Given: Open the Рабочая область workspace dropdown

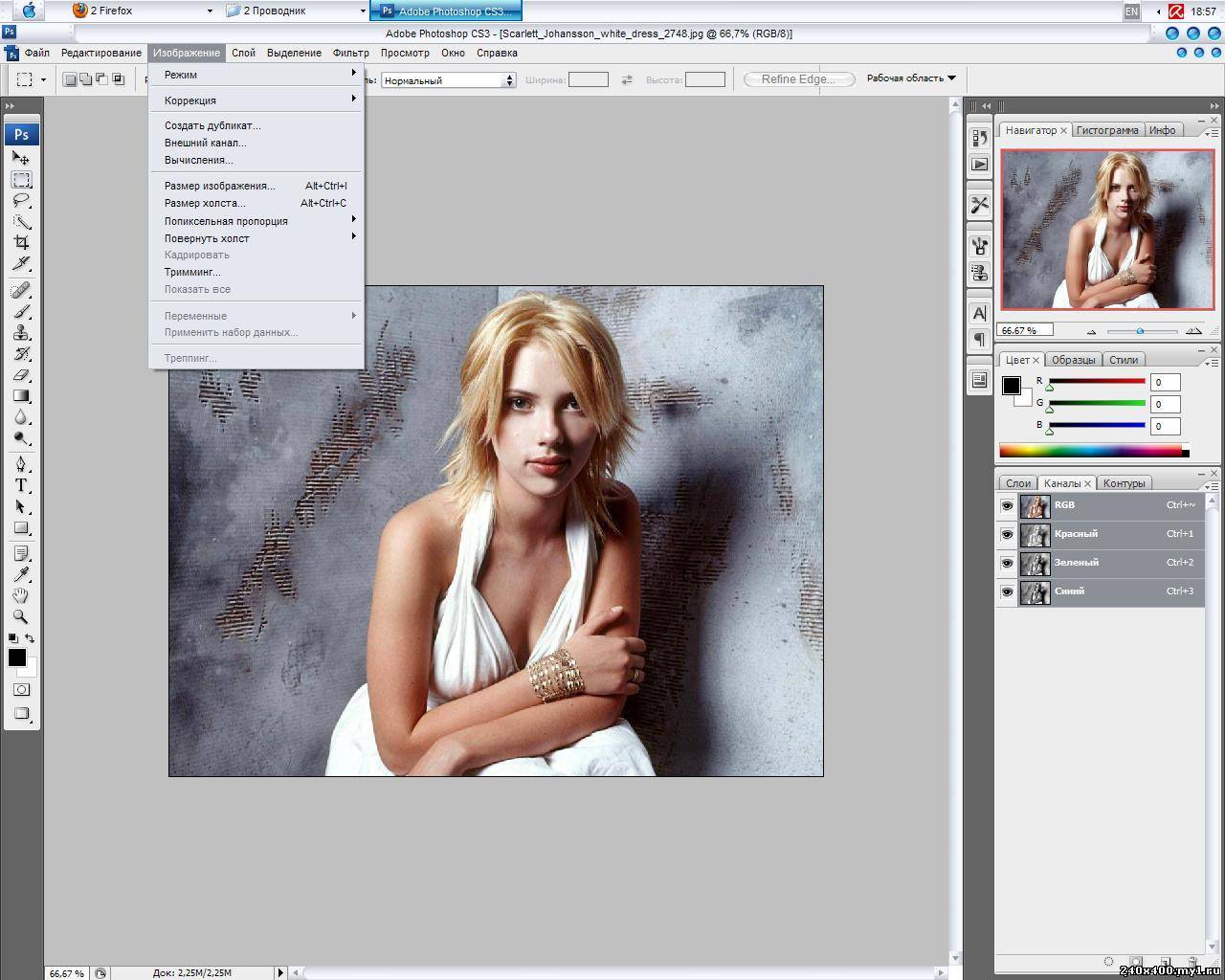Looking at the screenshot, I should (911, 78).
